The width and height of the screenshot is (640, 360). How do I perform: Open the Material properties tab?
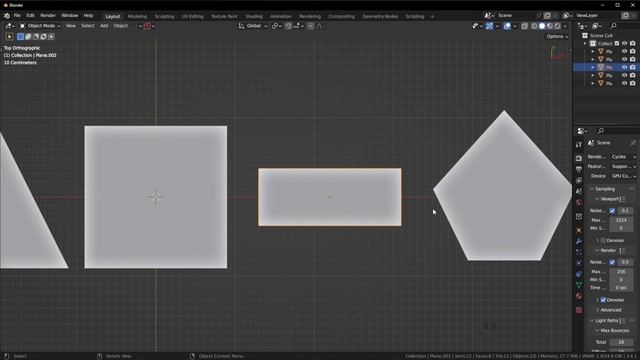579,296
